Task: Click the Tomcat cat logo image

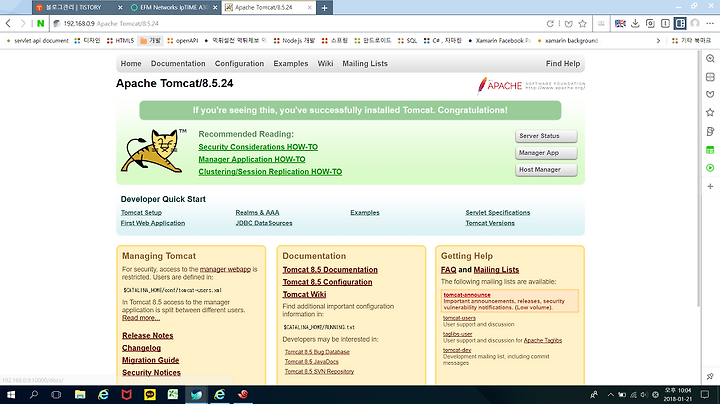Action: pos(153,152)
